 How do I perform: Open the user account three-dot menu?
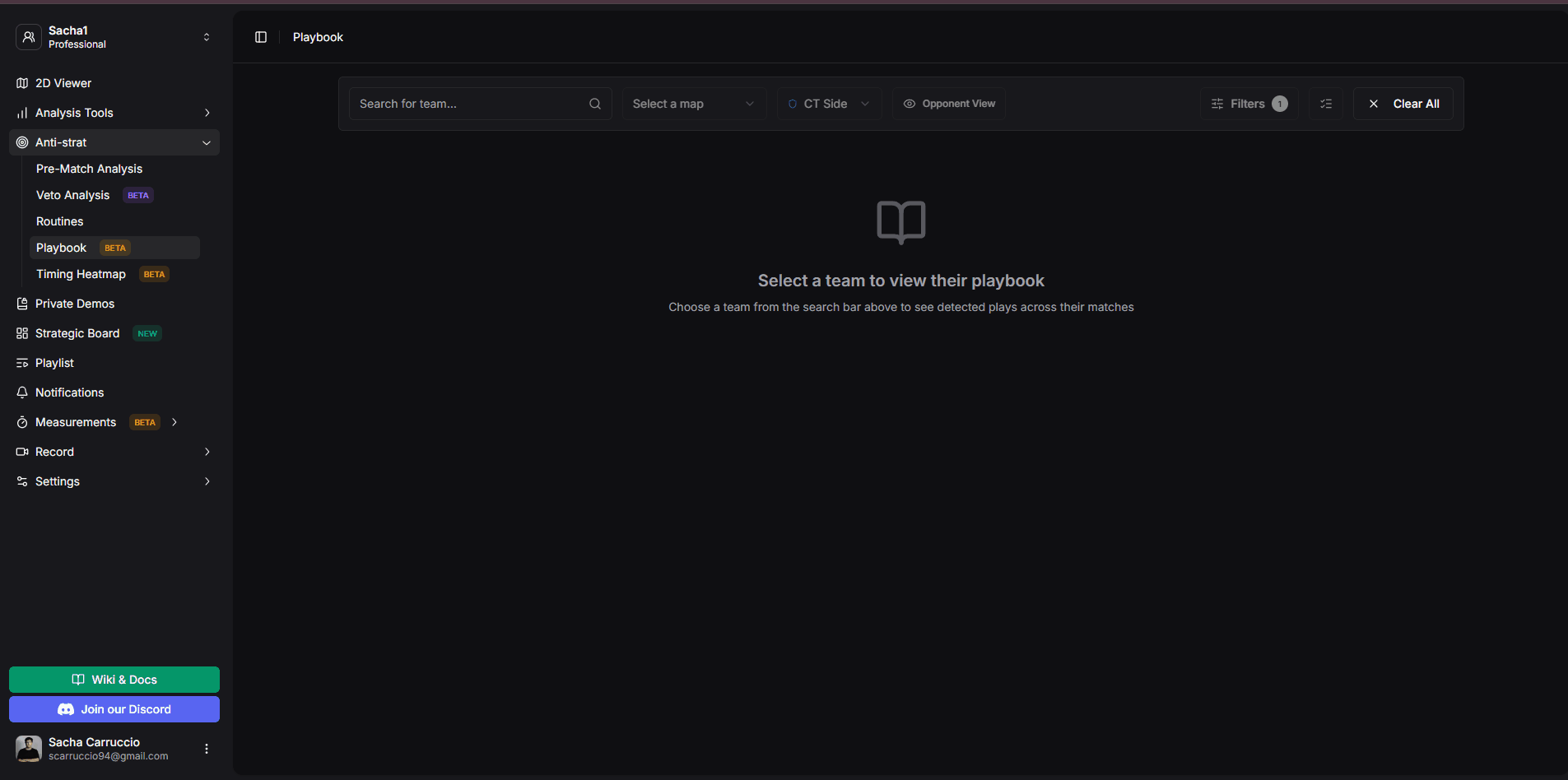(207, 749)
